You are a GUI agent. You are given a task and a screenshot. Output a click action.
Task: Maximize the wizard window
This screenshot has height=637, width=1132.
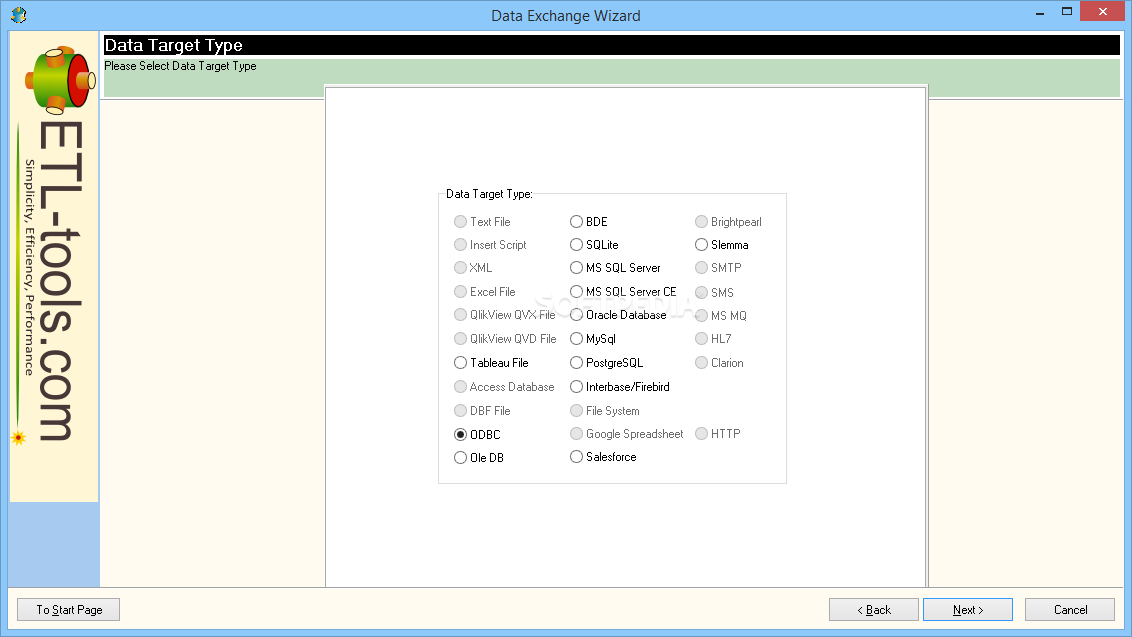pyautogui.click(x=1066, y=12)
